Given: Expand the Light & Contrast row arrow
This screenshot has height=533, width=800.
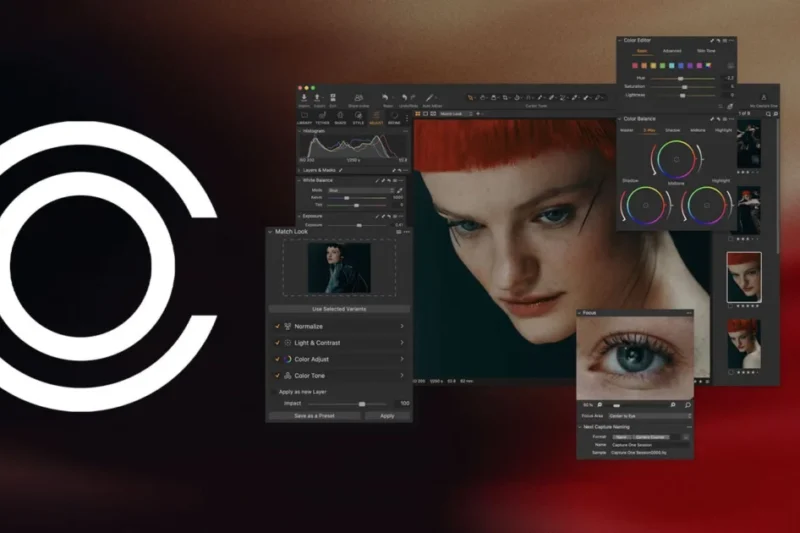Looking at the screenshot, I should 402,343.
